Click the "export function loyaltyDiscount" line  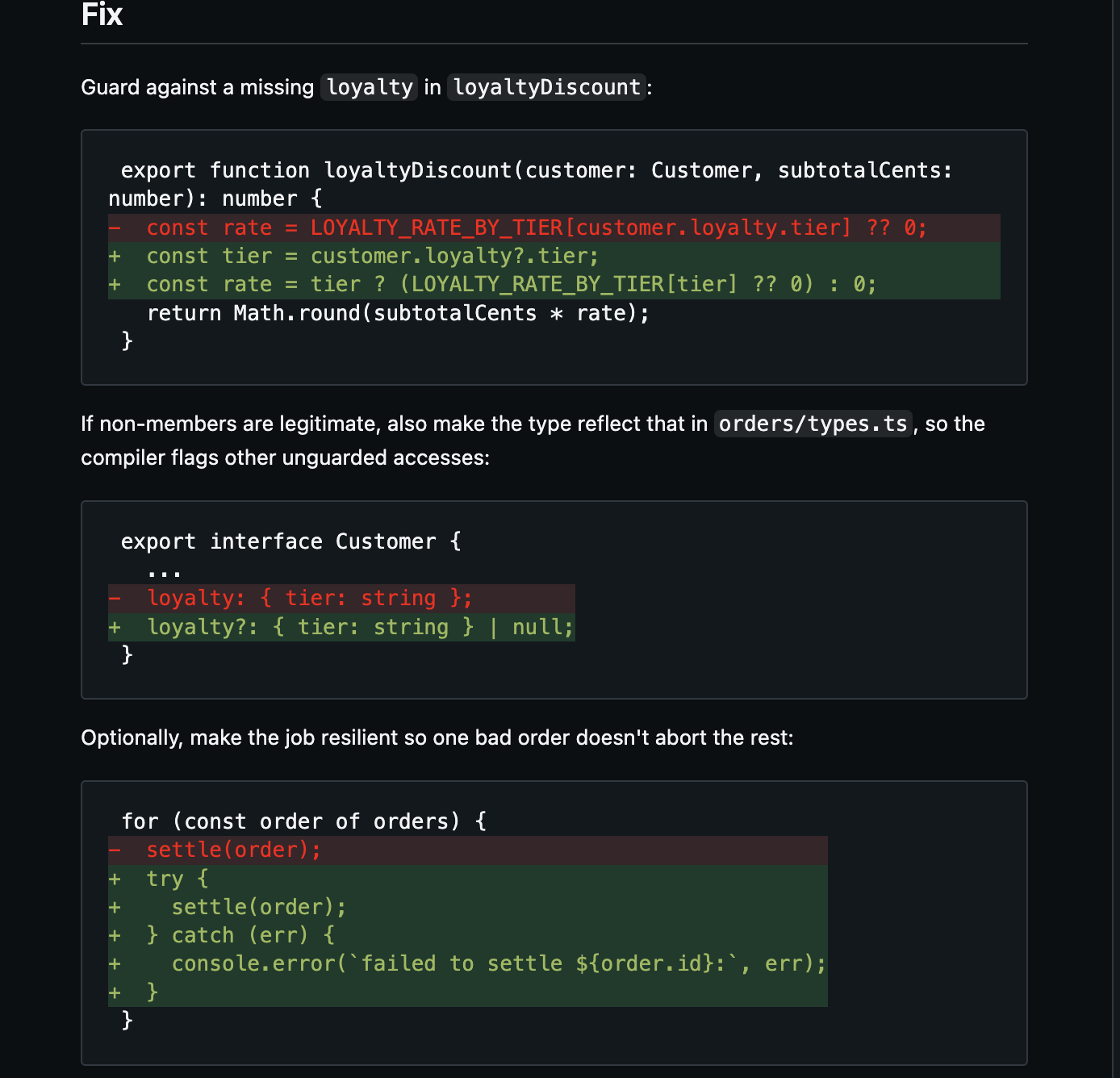point(530,185)
